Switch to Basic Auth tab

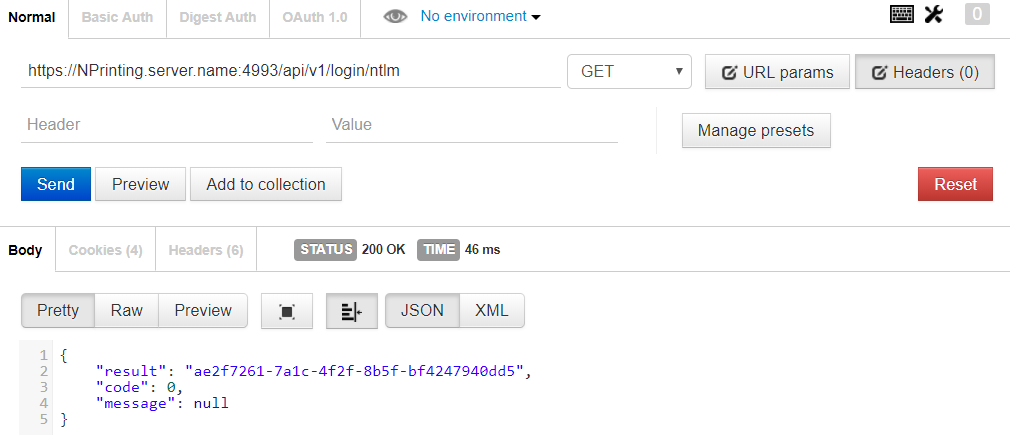click(117, 17)
